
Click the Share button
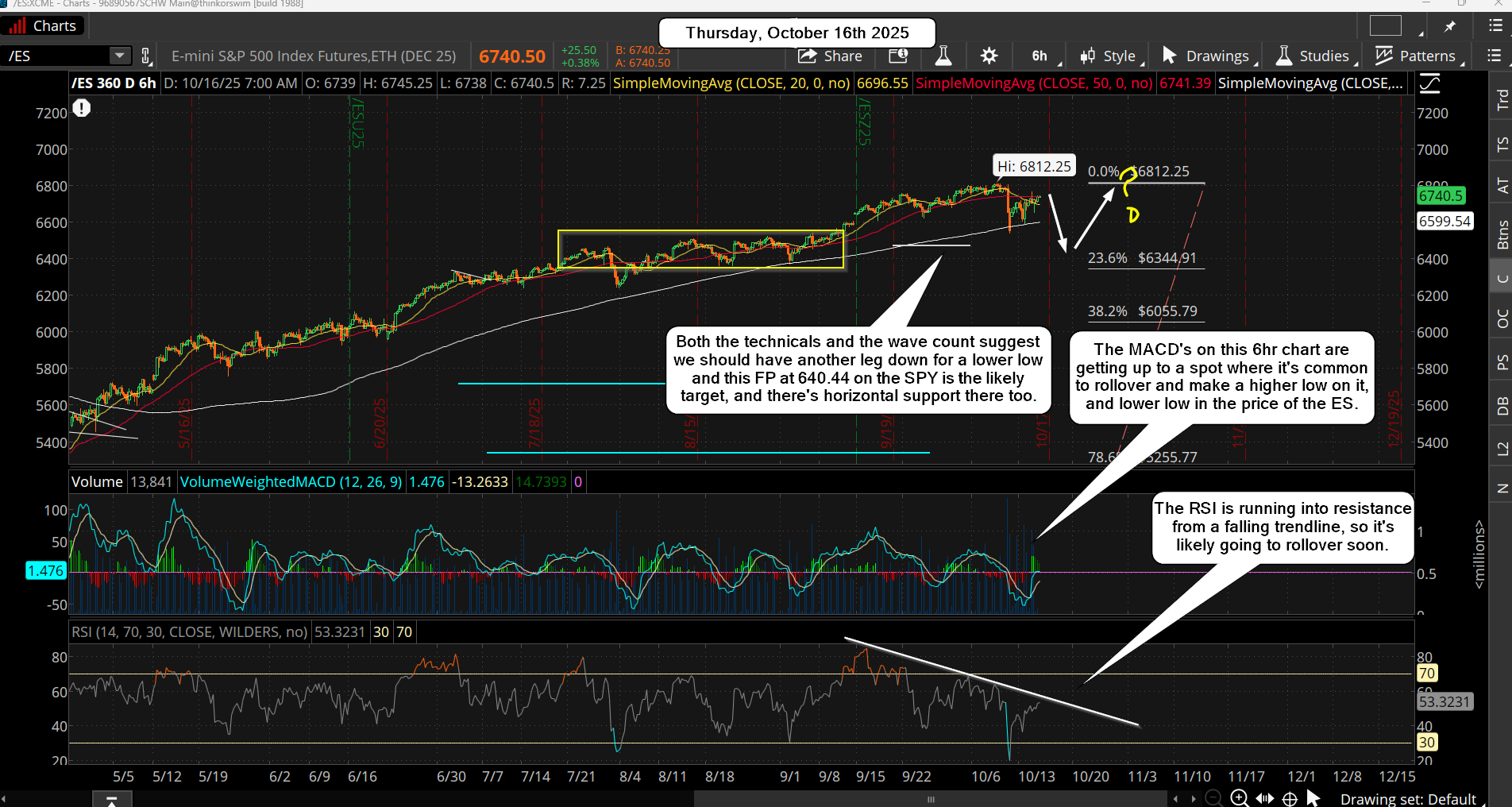click(831, 56)
